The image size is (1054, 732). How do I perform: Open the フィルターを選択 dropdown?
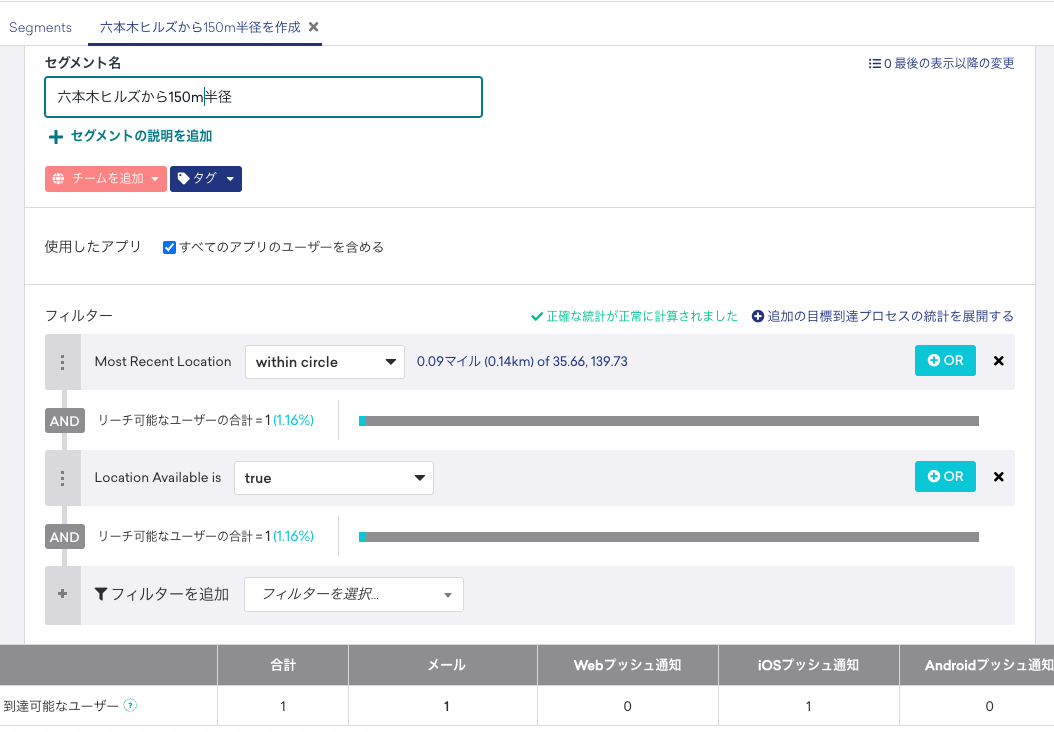tap(353, 594)
